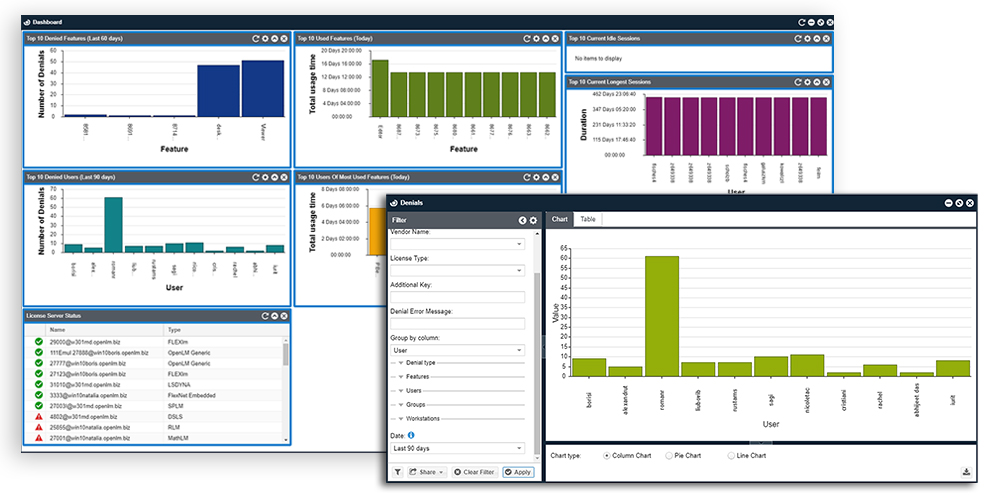Open the Group by column dropdown

pos(457,350)
